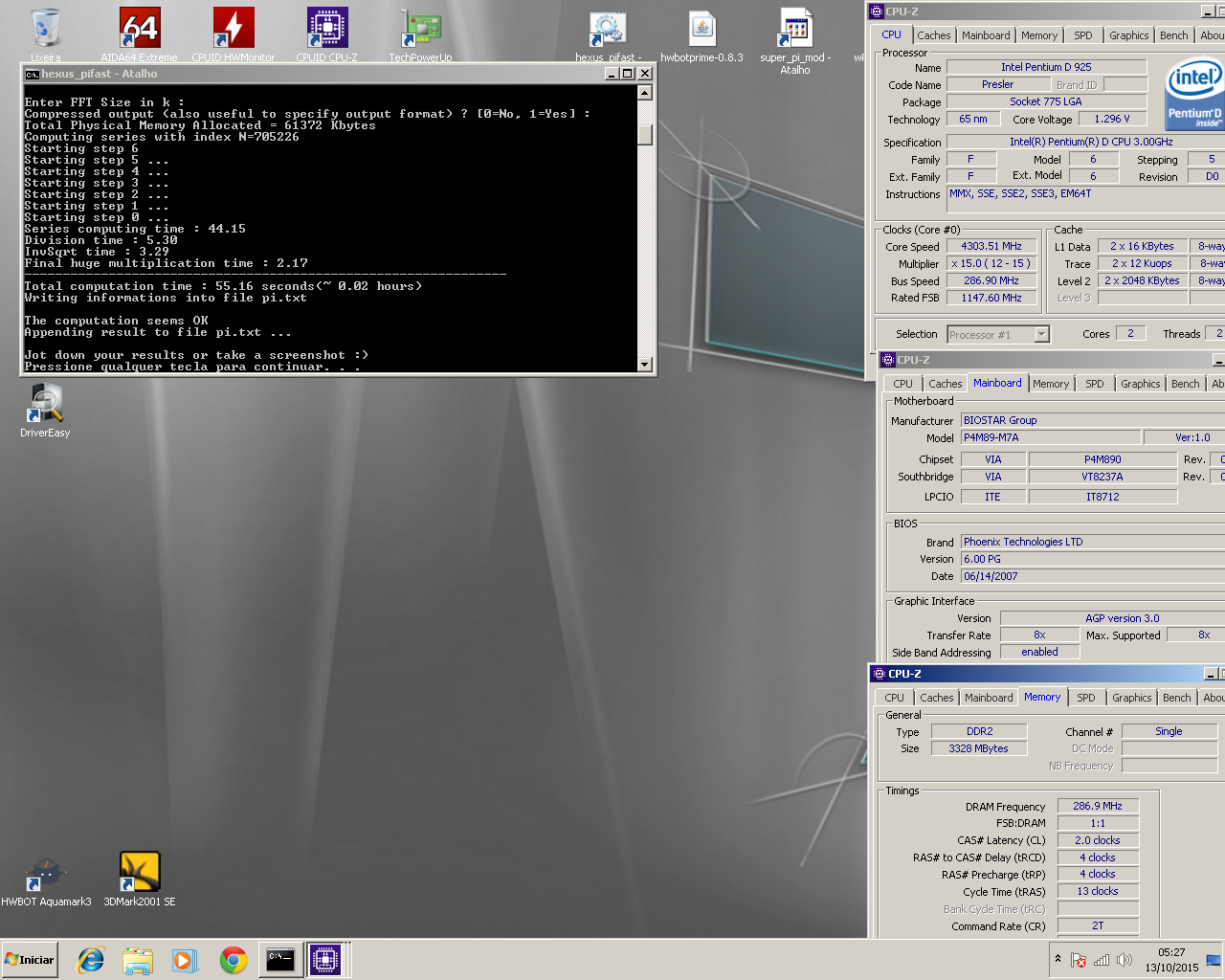Select Mainboard tab in top CPU-Z window

pyautogui.click(x=986, y=35)
